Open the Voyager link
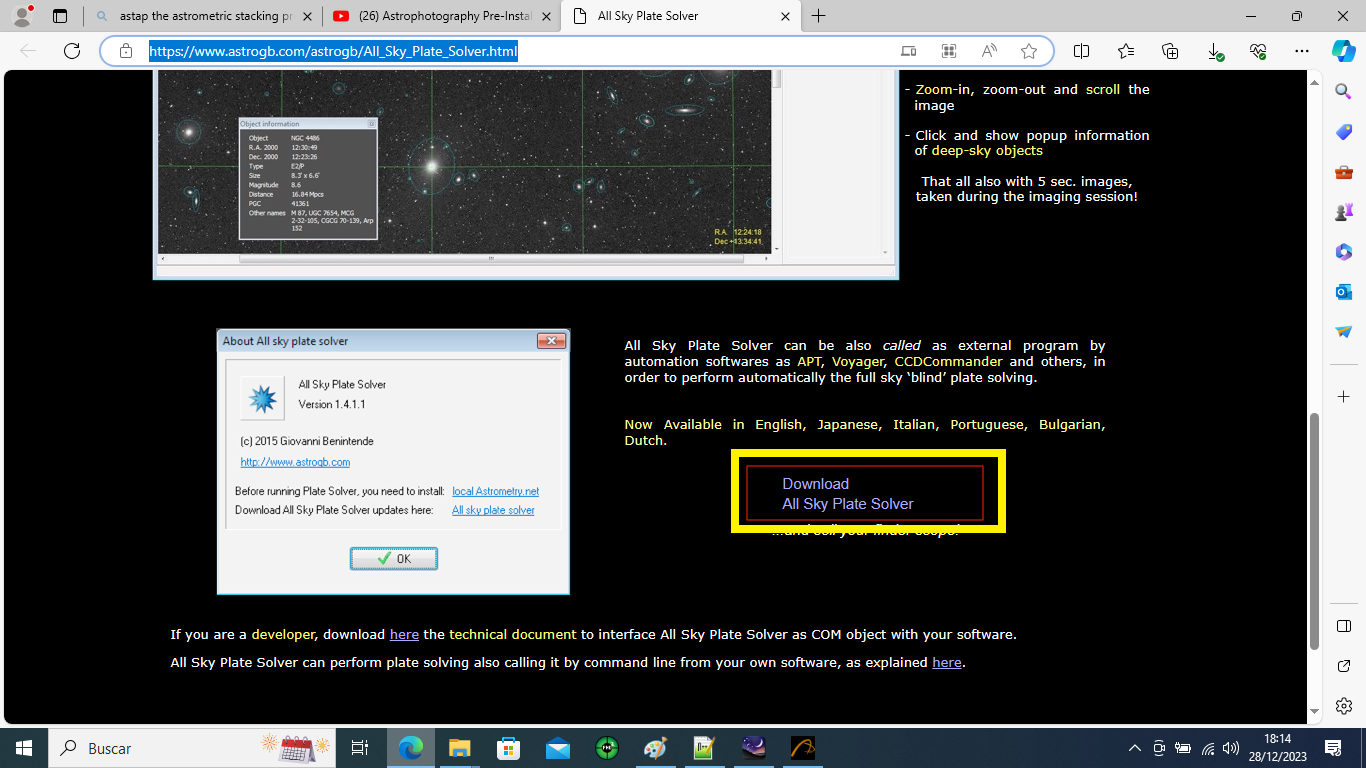Viewport: 1366px width, 768px height. click(x=858, y=361)
